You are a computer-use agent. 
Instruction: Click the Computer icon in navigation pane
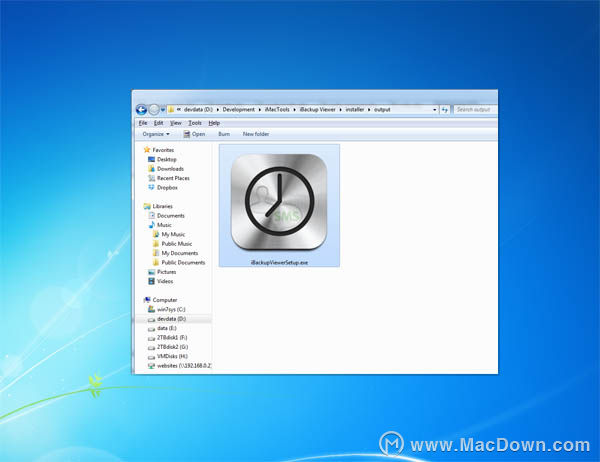pyautogui.click(x=147, y=300)
